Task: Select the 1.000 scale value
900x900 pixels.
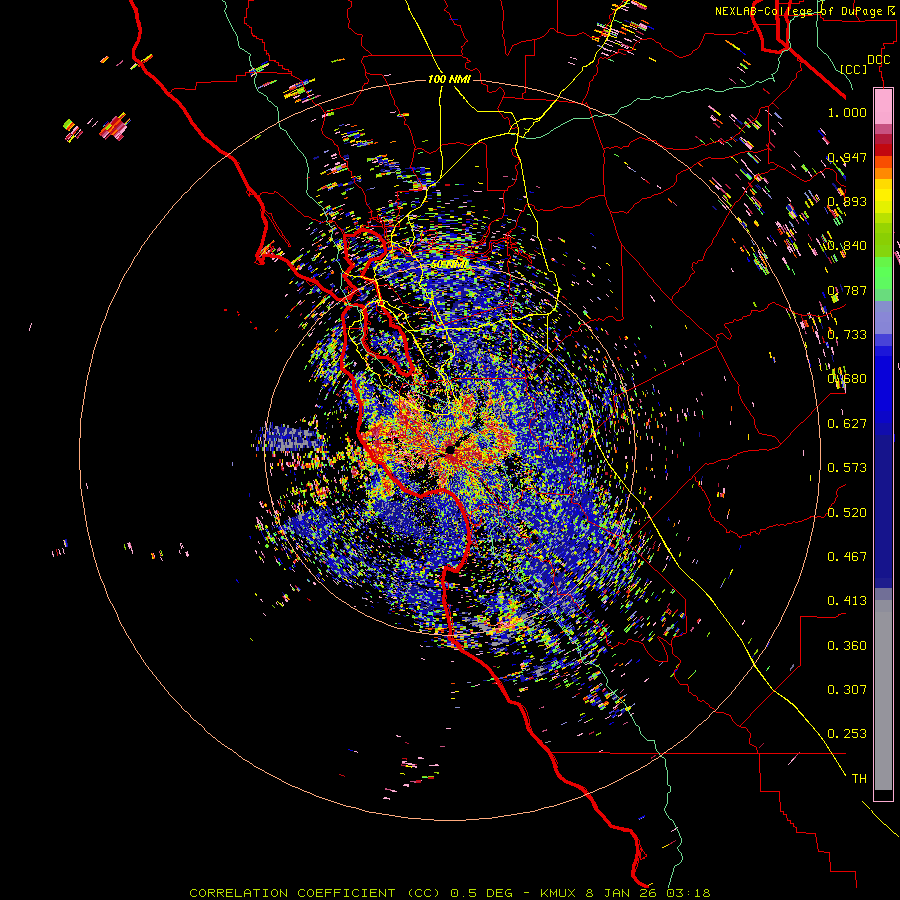Action: pyautogui.click(x=847, y=112)
